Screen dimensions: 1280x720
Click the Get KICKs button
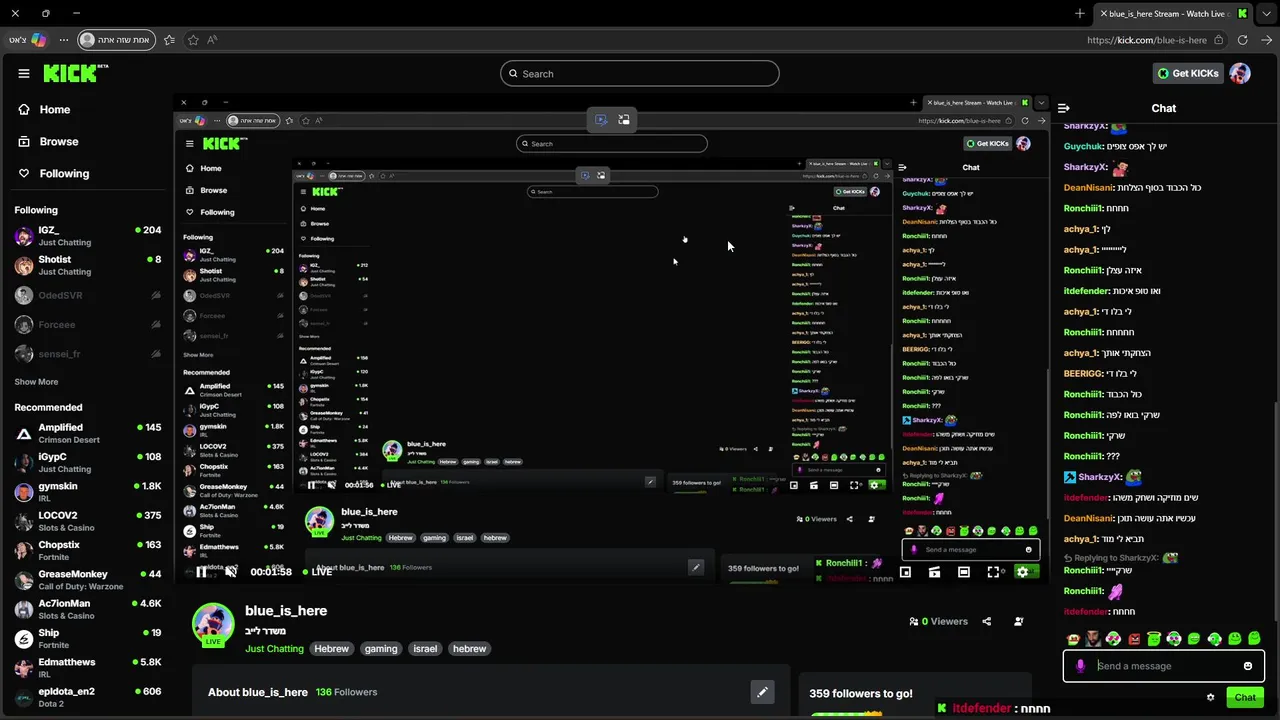(x=1188, y=73)
